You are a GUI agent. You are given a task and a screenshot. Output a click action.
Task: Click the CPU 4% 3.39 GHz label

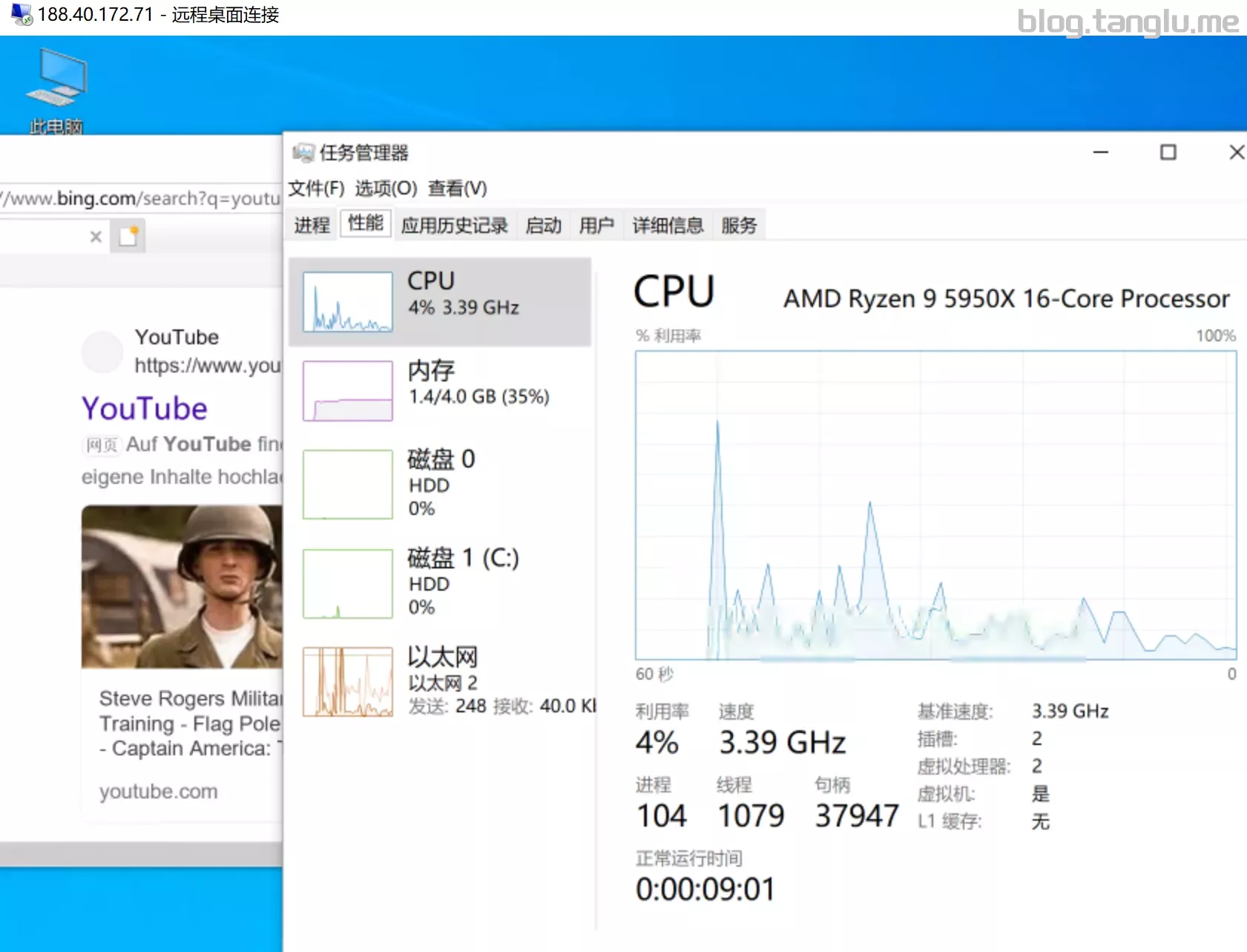coord(464,294)
